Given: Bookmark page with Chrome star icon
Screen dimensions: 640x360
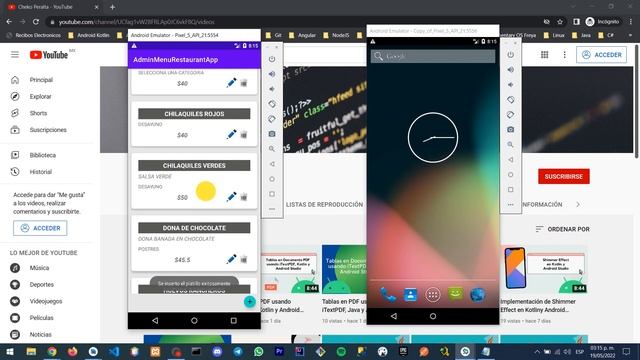Looking at the screenshot, I should (560, 22).
